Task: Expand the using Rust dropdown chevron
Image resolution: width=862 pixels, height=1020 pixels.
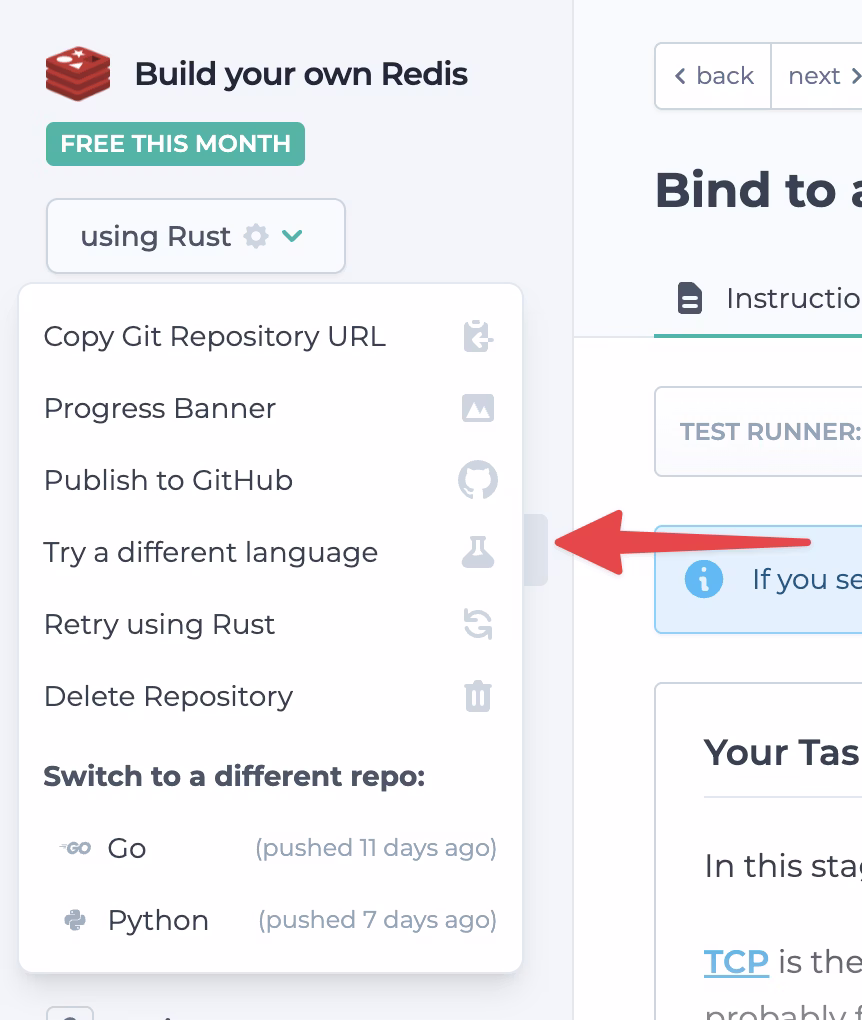Action: [x=292, y=236]
